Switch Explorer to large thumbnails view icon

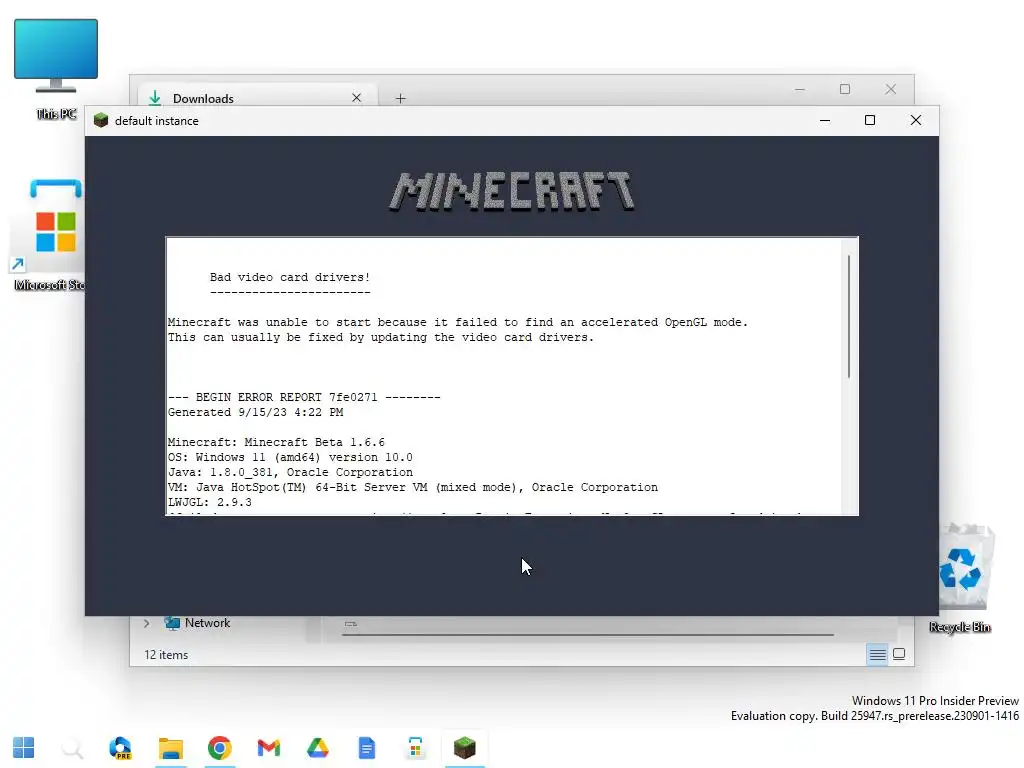click(x=899, y=654)
